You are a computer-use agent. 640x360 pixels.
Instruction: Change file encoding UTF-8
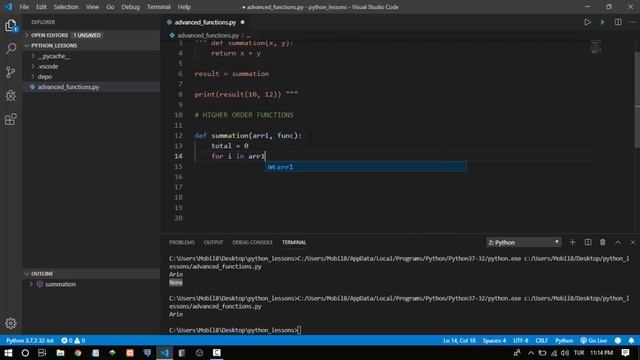click(520, 340)
